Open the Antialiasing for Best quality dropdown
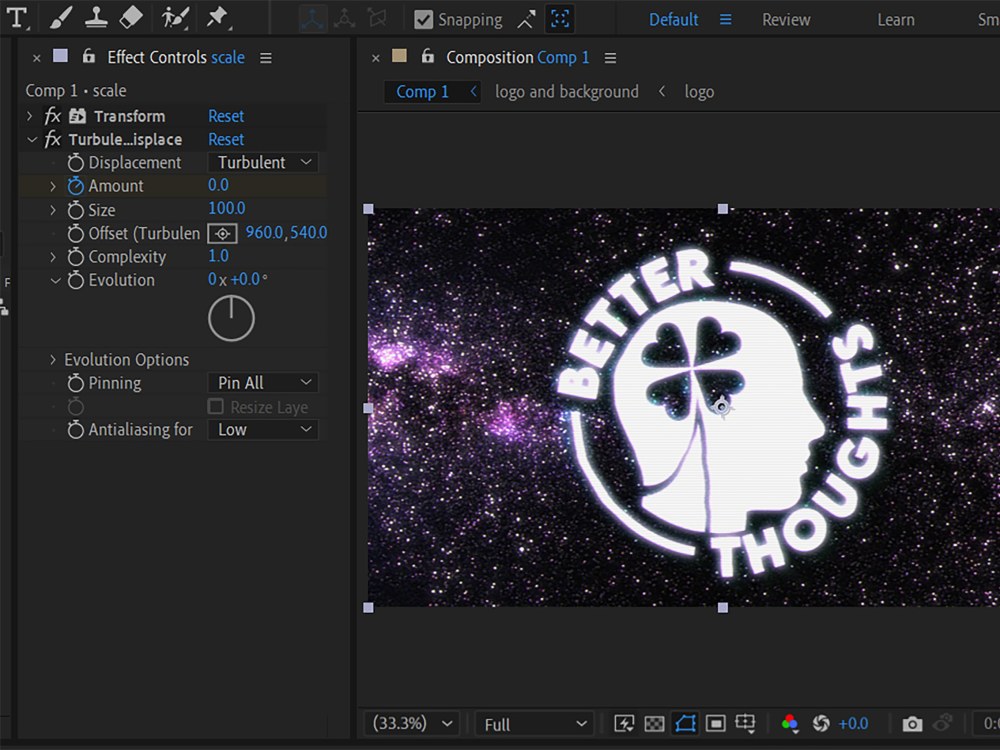Viewport: 1000px width, 750px height. (x=262, y=429)
